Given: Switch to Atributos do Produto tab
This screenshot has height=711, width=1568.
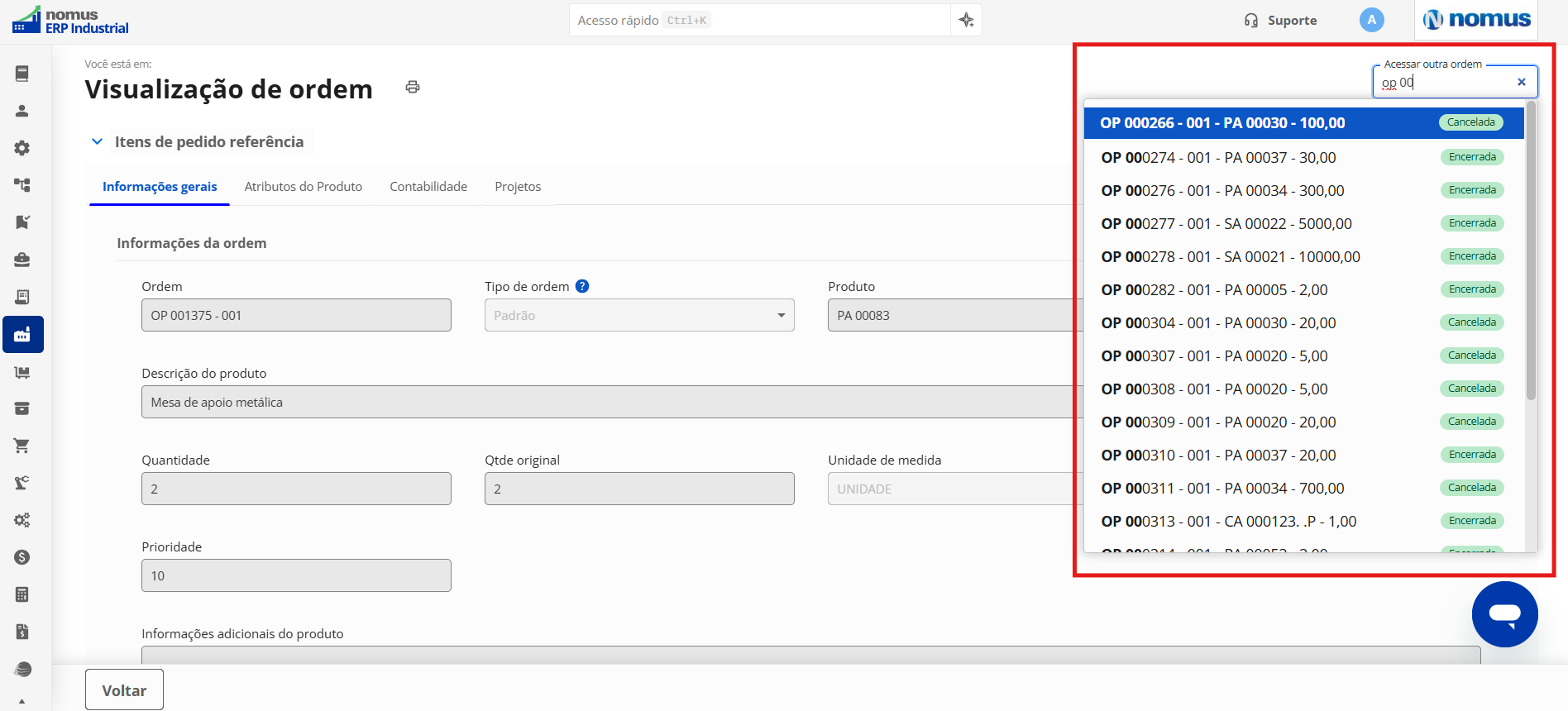Looking at the screenshot, I should [x=304, y=187].
